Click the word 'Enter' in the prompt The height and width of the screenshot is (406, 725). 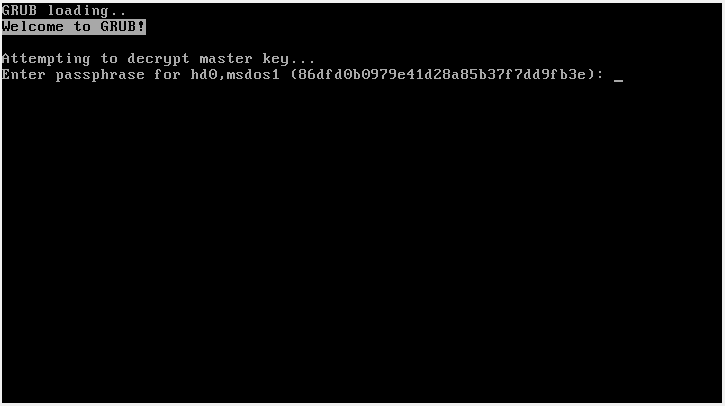(x=24, y=74)
